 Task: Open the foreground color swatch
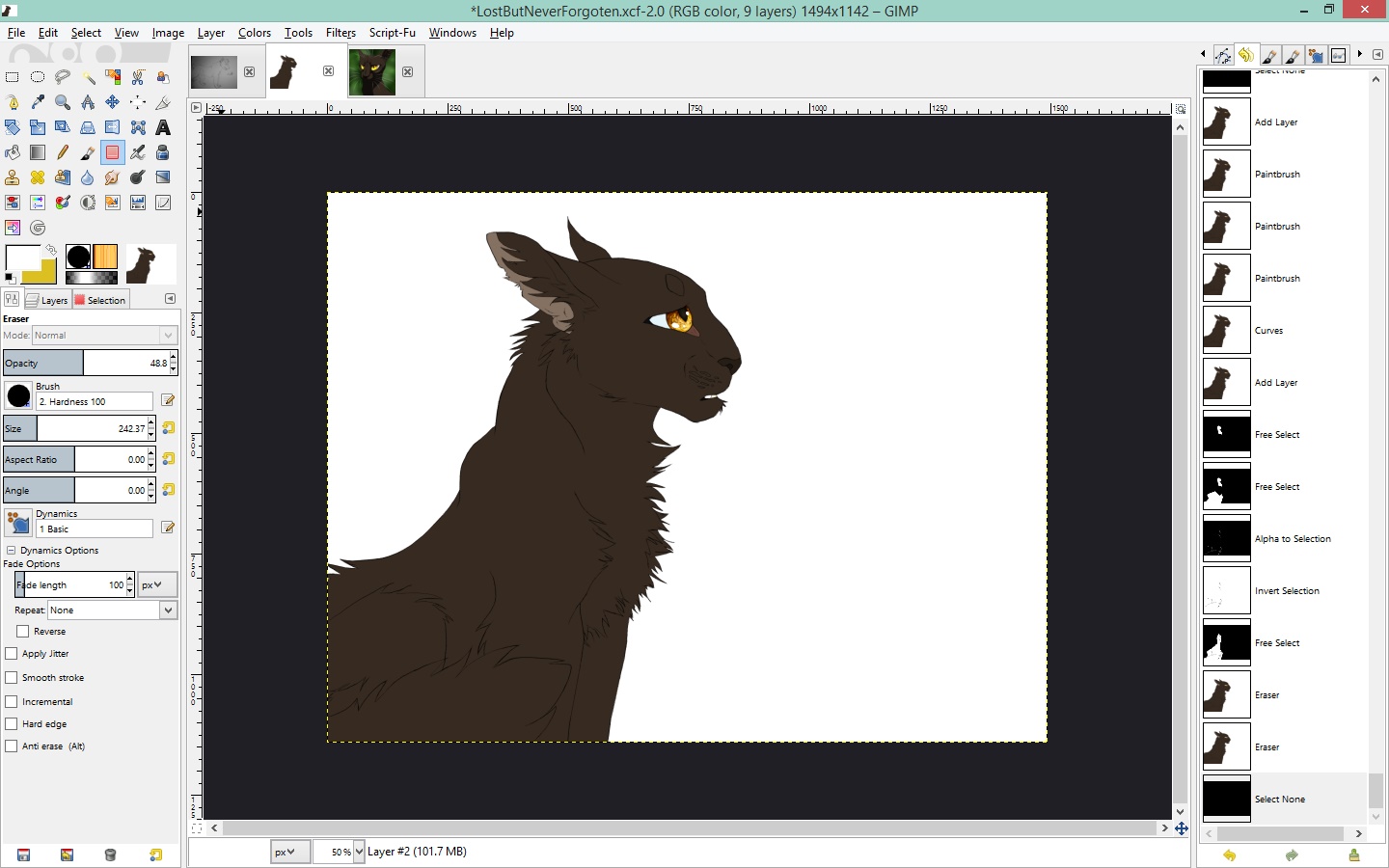(21, 258)
